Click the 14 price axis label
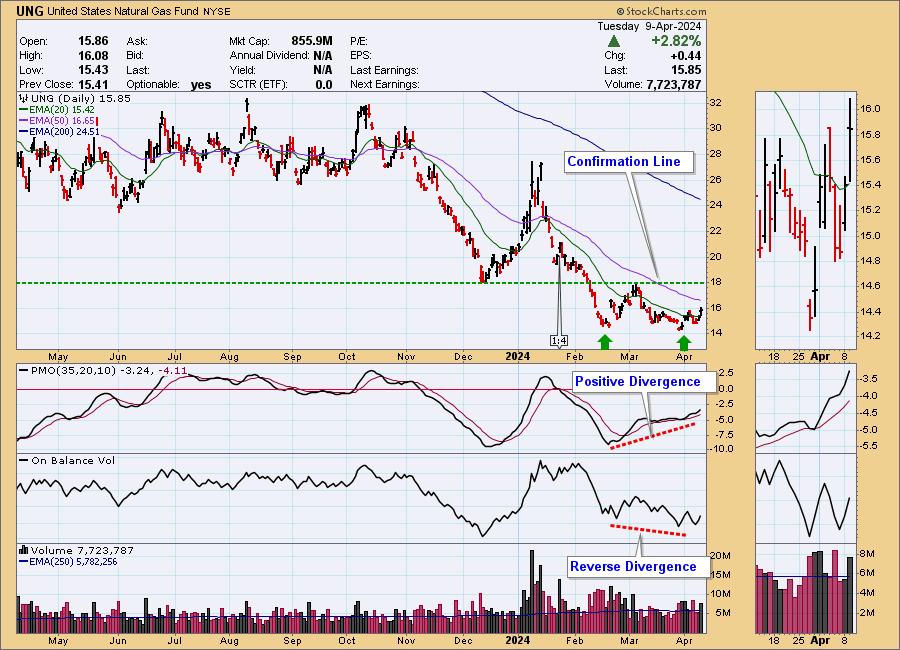Image resolution: width=900 pixels, height=650 pixels. click(x=715, y=332)
